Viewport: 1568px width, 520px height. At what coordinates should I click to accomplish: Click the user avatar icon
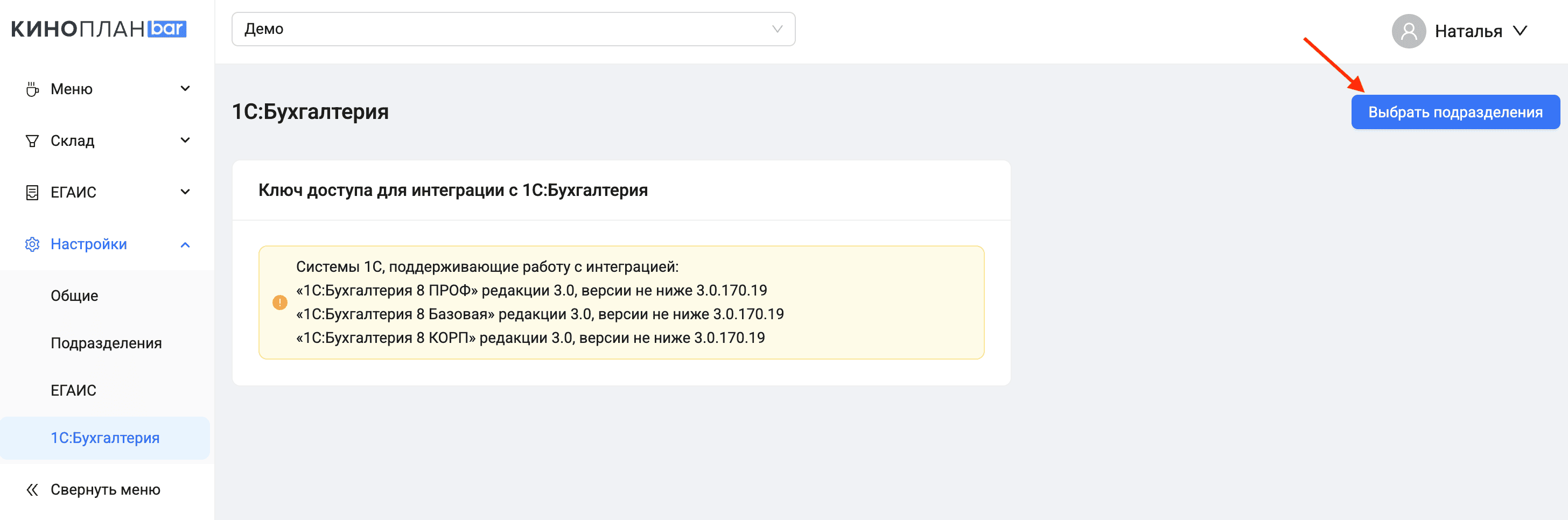coord(1409,31)
